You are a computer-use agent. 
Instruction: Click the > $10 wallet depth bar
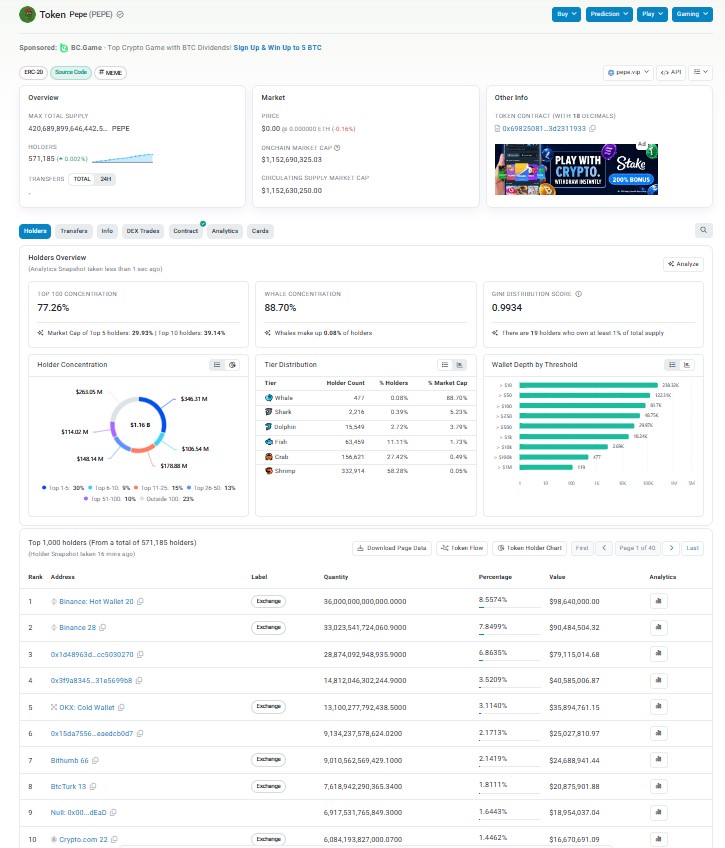[588, 385]
